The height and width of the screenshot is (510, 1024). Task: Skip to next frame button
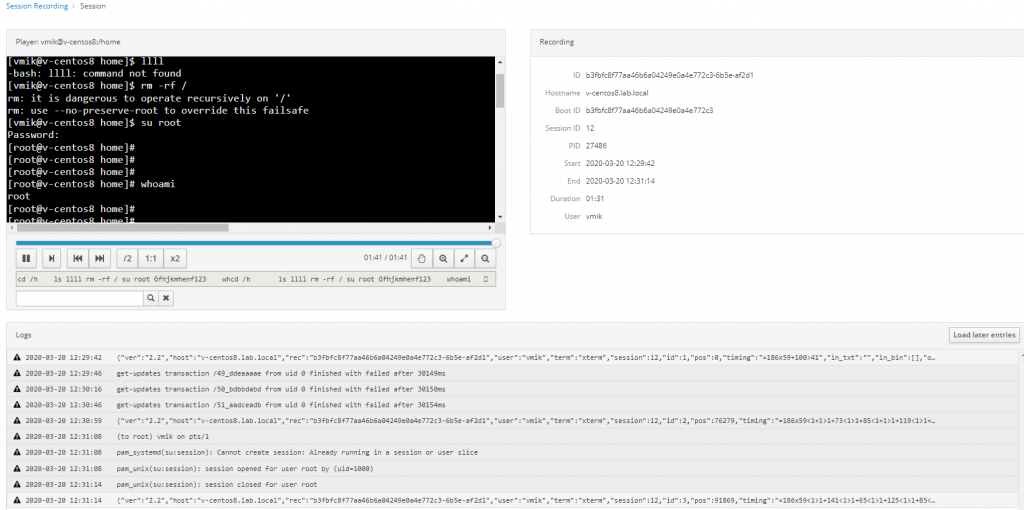click(52, 259)
